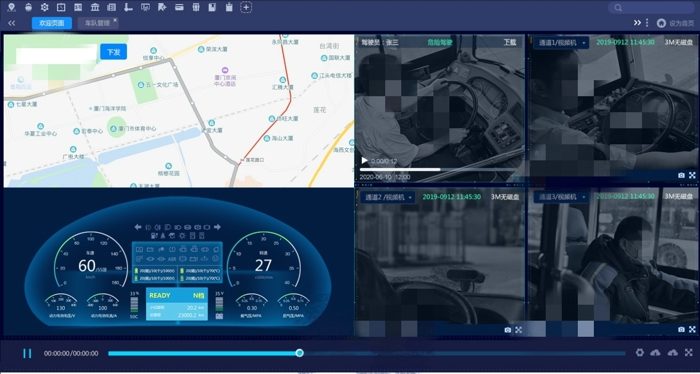Screen dimensions: 700x374
Task: Open the 通道1/视频机 channel dropdown
Action: coord(561,42)
